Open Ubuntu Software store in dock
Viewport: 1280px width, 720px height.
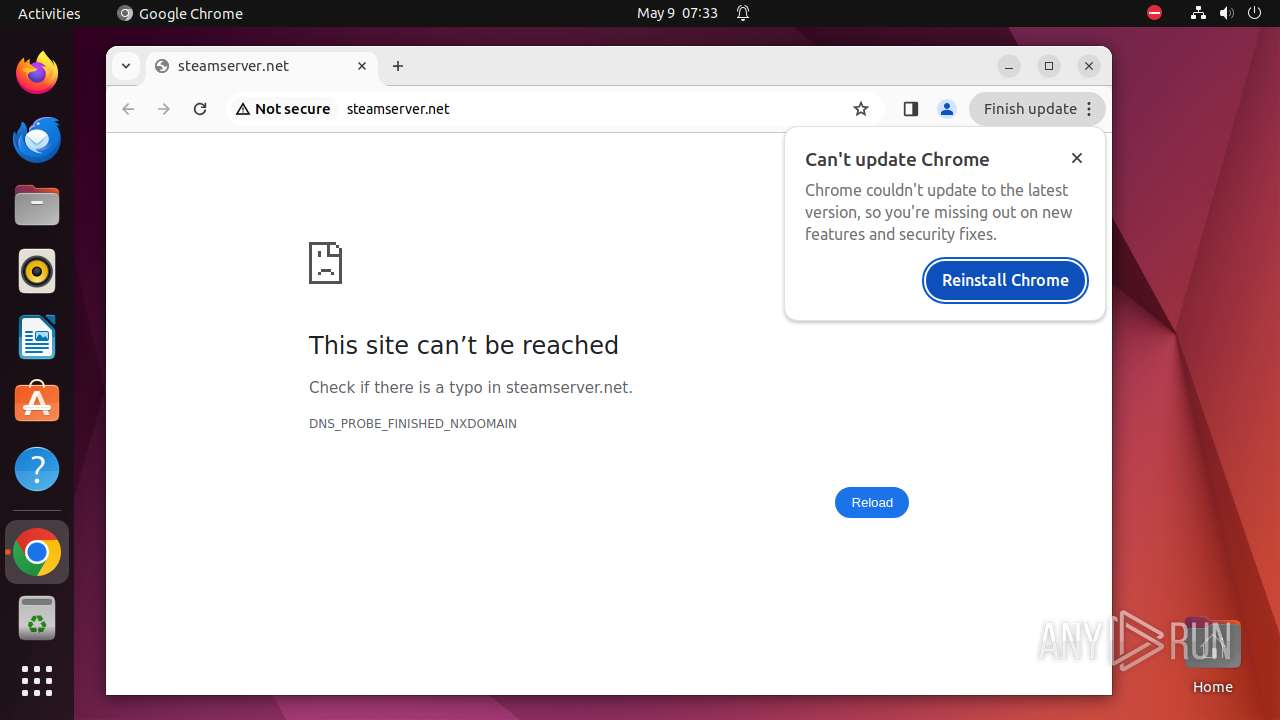pyautogui.click(x=37, y=403)
